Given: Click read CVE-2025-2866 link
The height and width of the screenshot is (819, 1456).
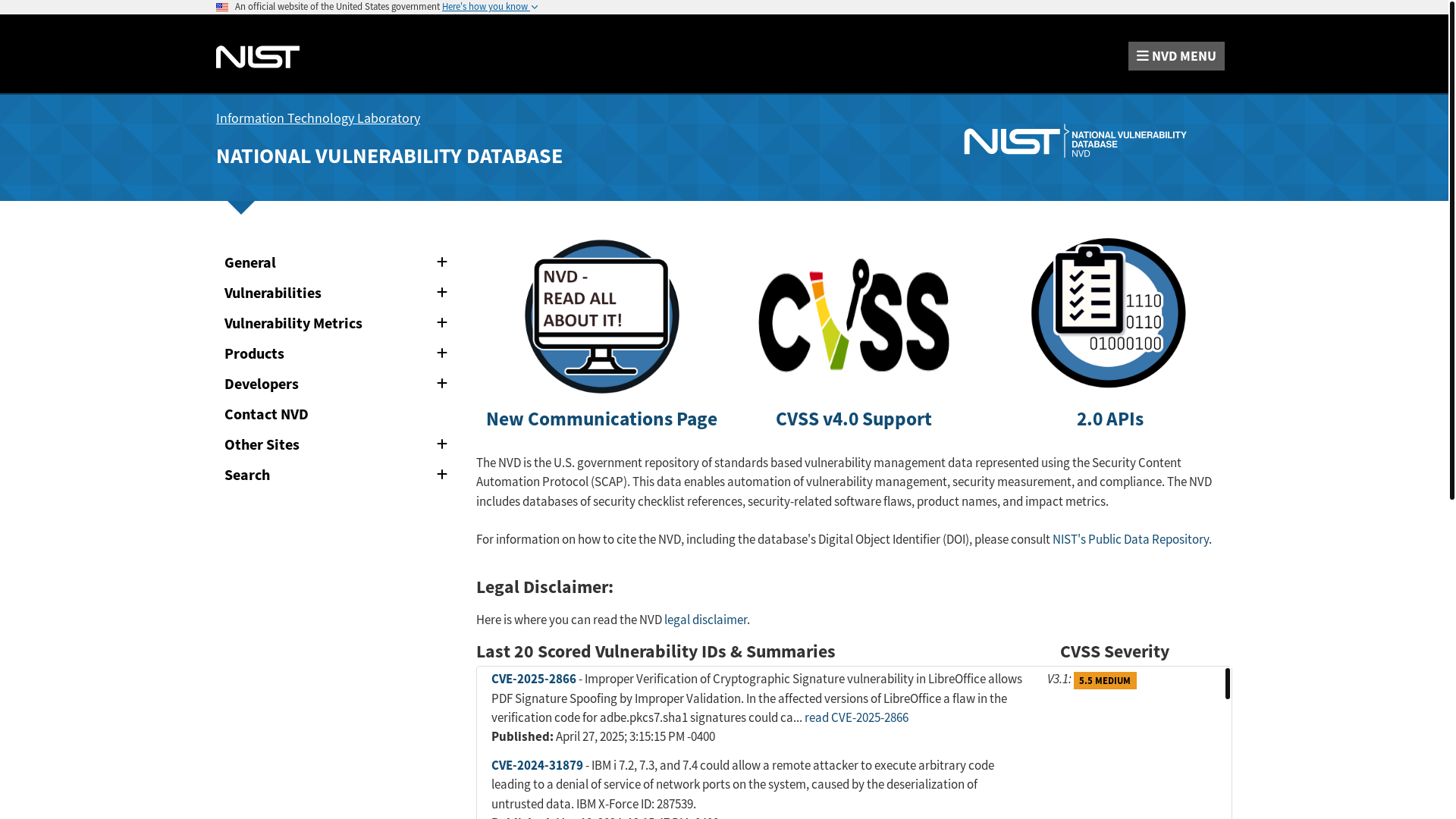Looking at the screenshot, I should (x=856, y=717).
